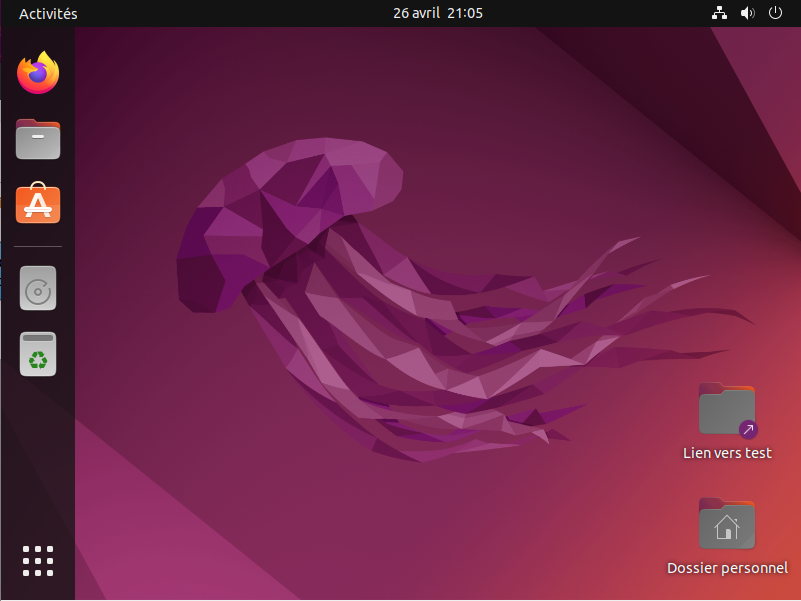801x601 pixels.
Task: Open the Trash in the dock
Action: (x=38, y=354)
